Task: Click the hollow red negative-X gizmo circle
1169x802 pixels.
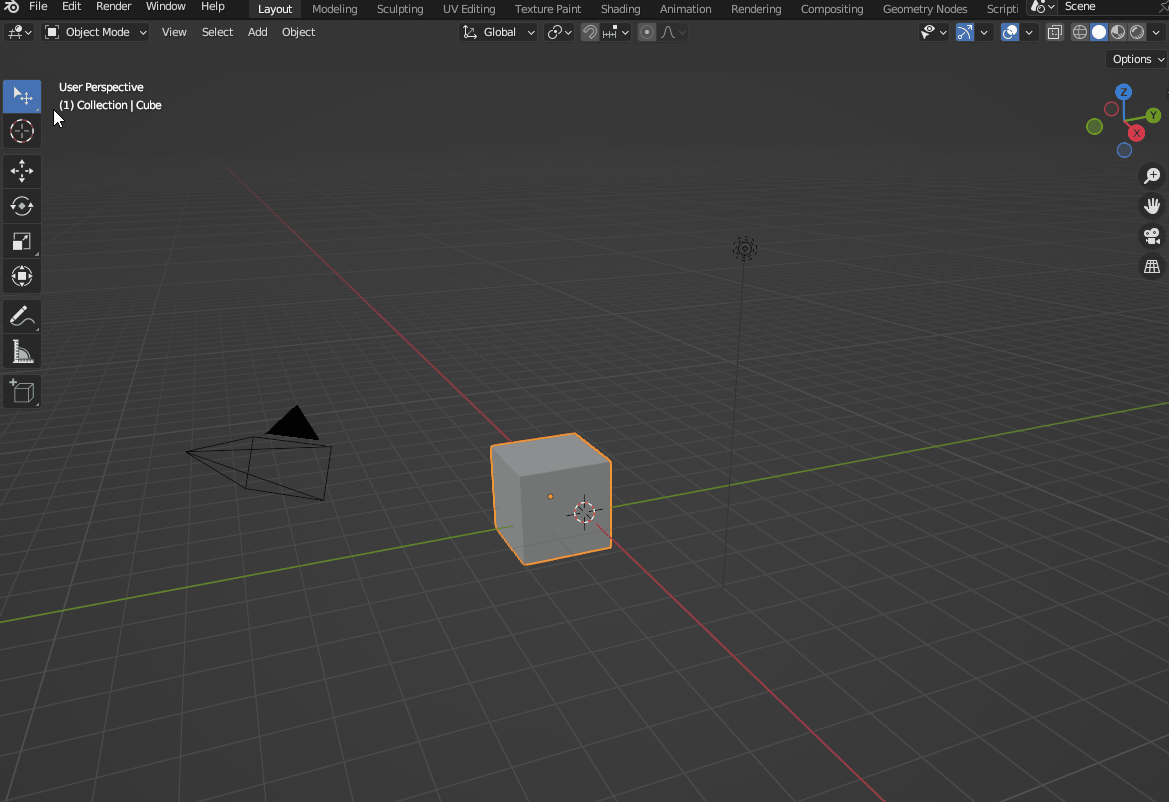Action: point(1111,109)
